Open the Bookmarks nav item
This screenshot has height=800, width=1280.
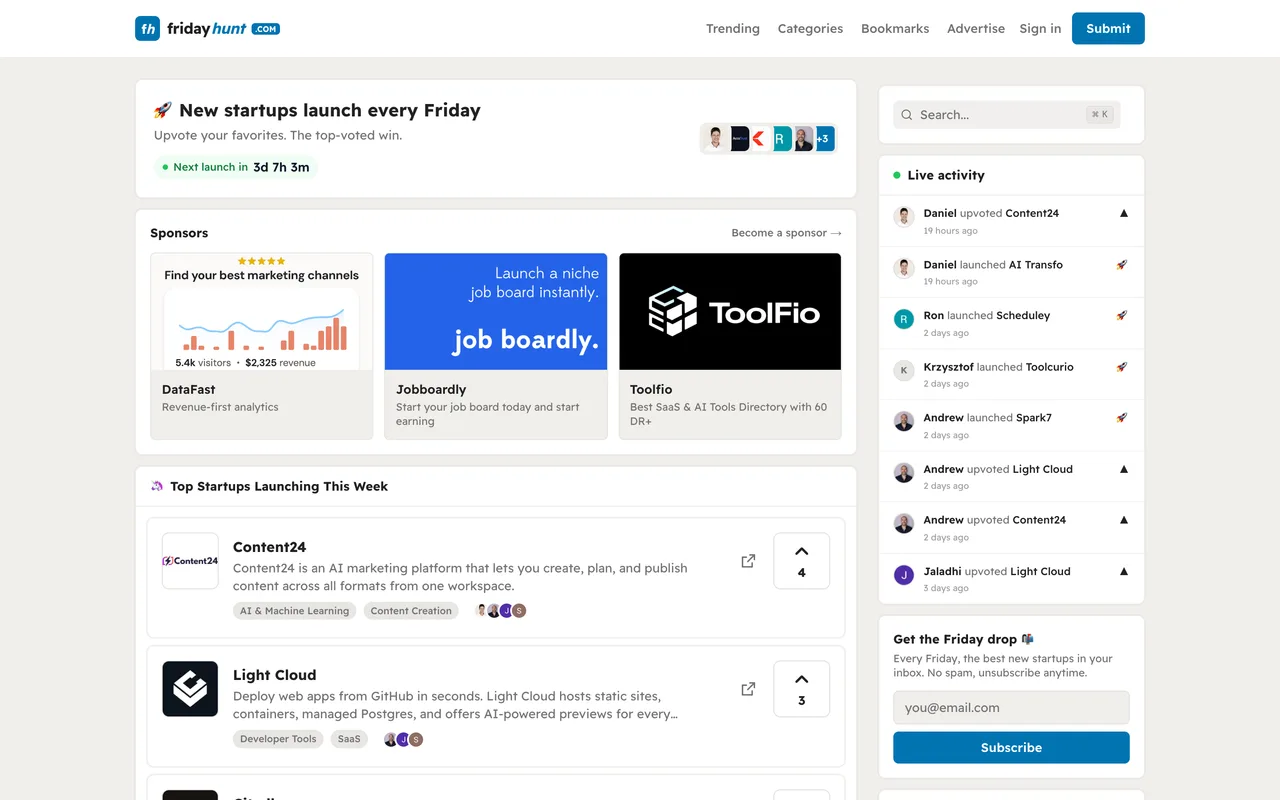[x=895, y=28]
